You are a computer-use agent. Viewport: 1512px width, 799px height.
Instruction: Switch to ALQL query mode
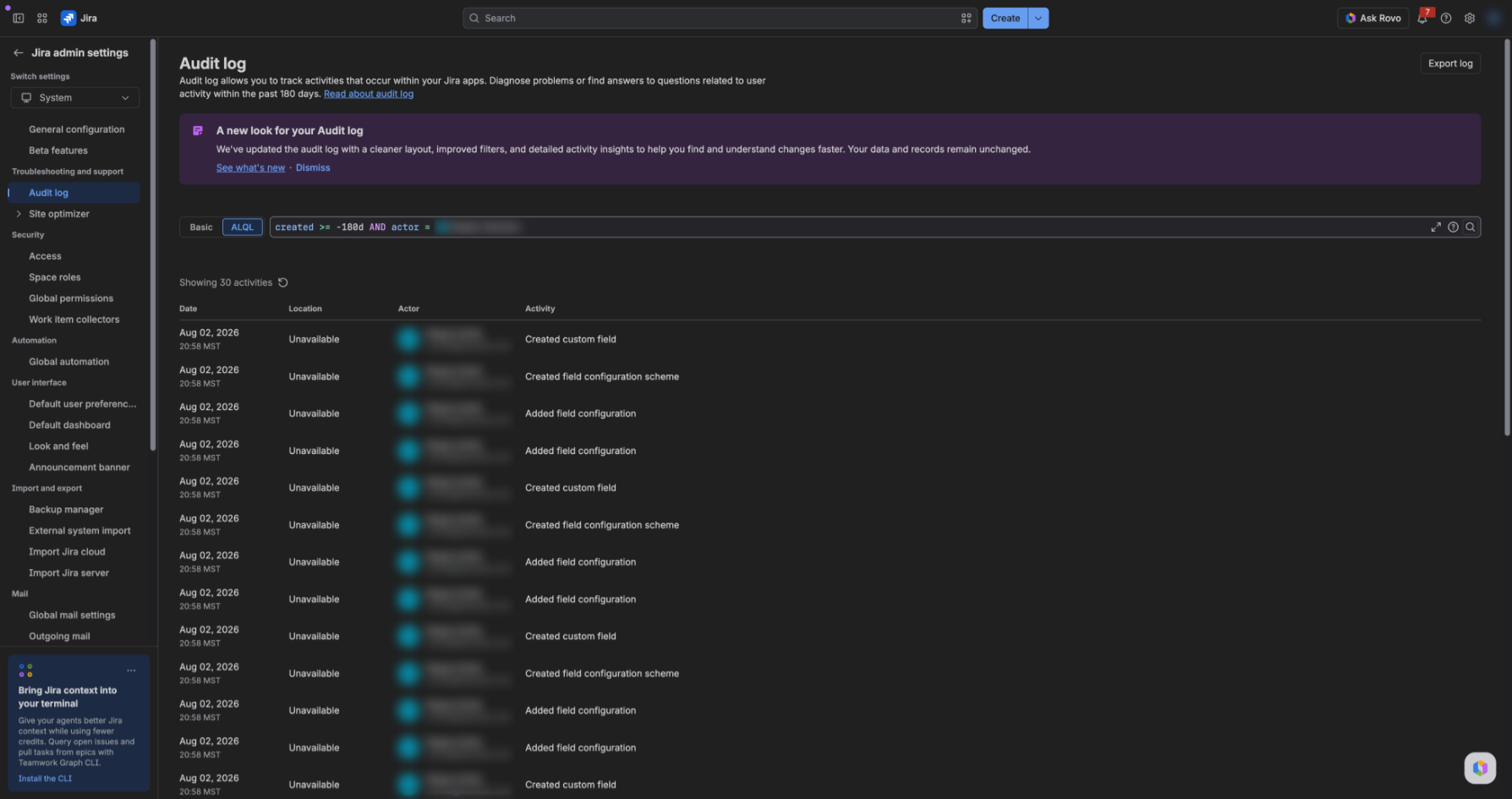point(243,227)
